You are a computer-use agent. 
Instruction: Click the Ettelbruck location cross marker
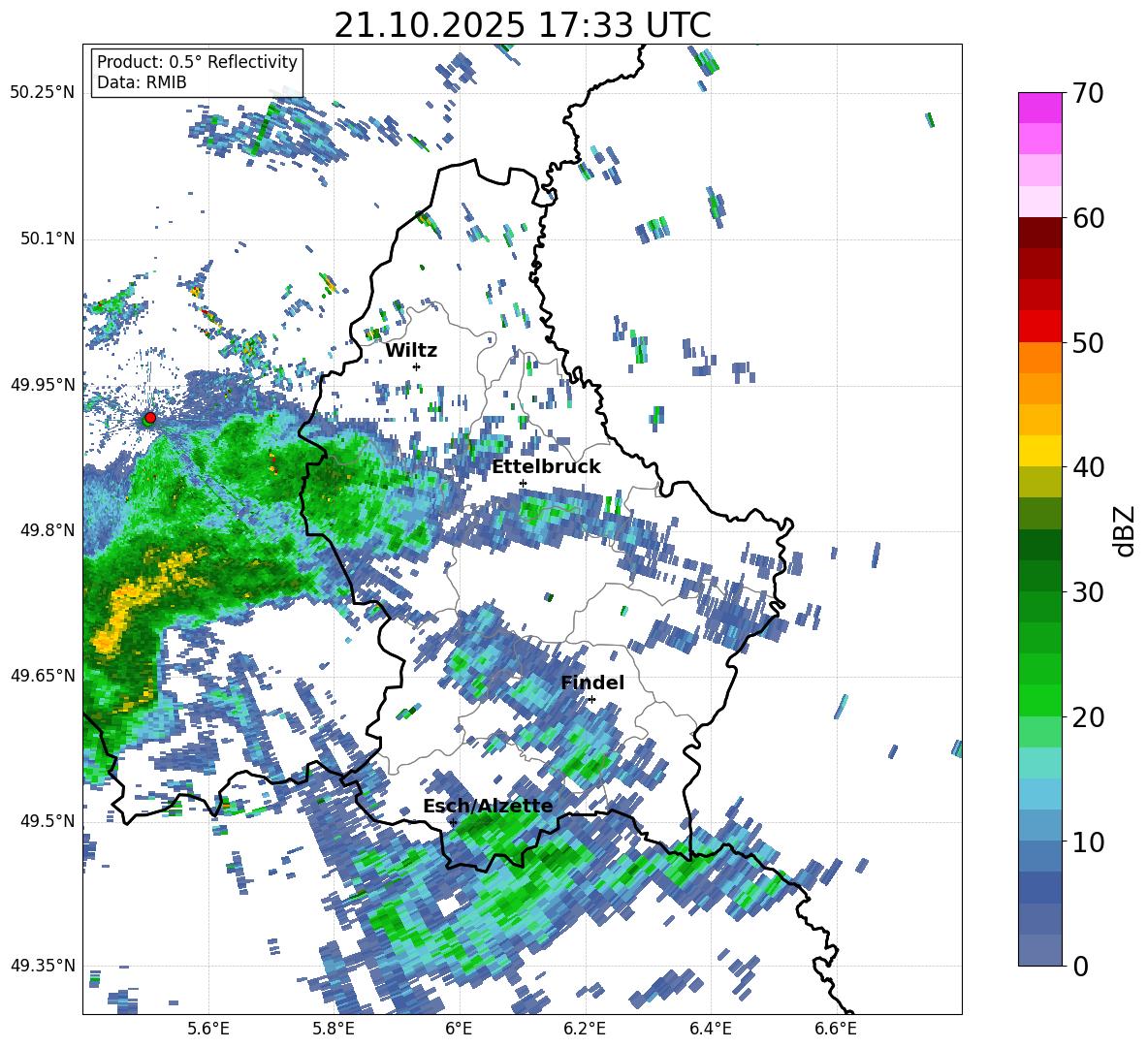pyautogui.click(x=523, y=483)
